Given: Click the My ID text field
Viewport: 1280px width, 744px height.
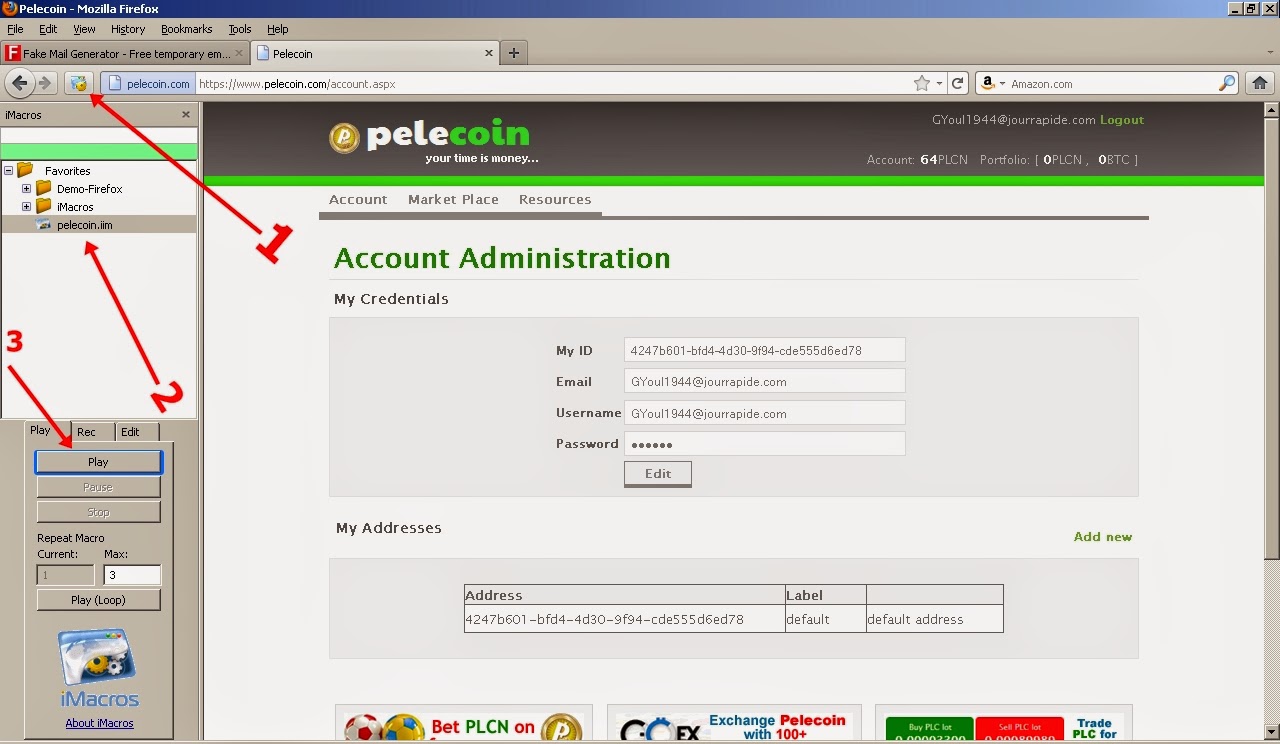Looking at the screenshot, I should click(x=764, y=350).
